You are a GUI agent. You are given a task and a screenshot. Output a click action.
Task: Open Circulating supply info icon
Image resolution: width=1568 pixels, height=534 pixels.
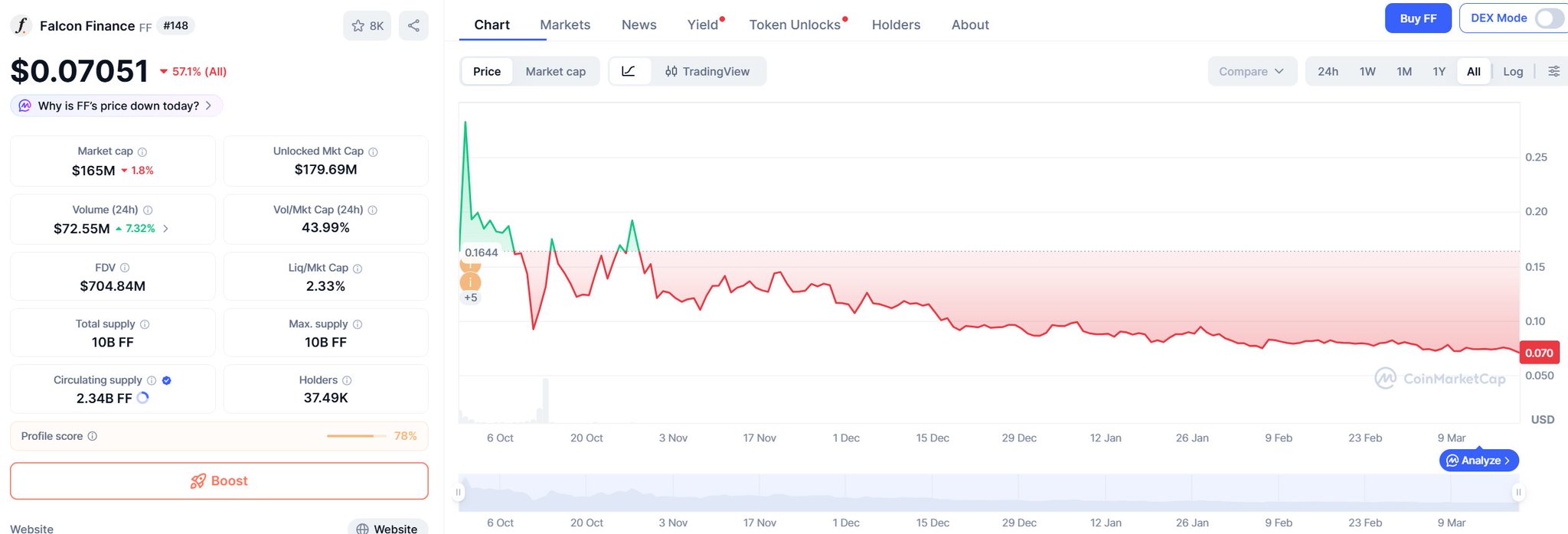tap(152, 380)
